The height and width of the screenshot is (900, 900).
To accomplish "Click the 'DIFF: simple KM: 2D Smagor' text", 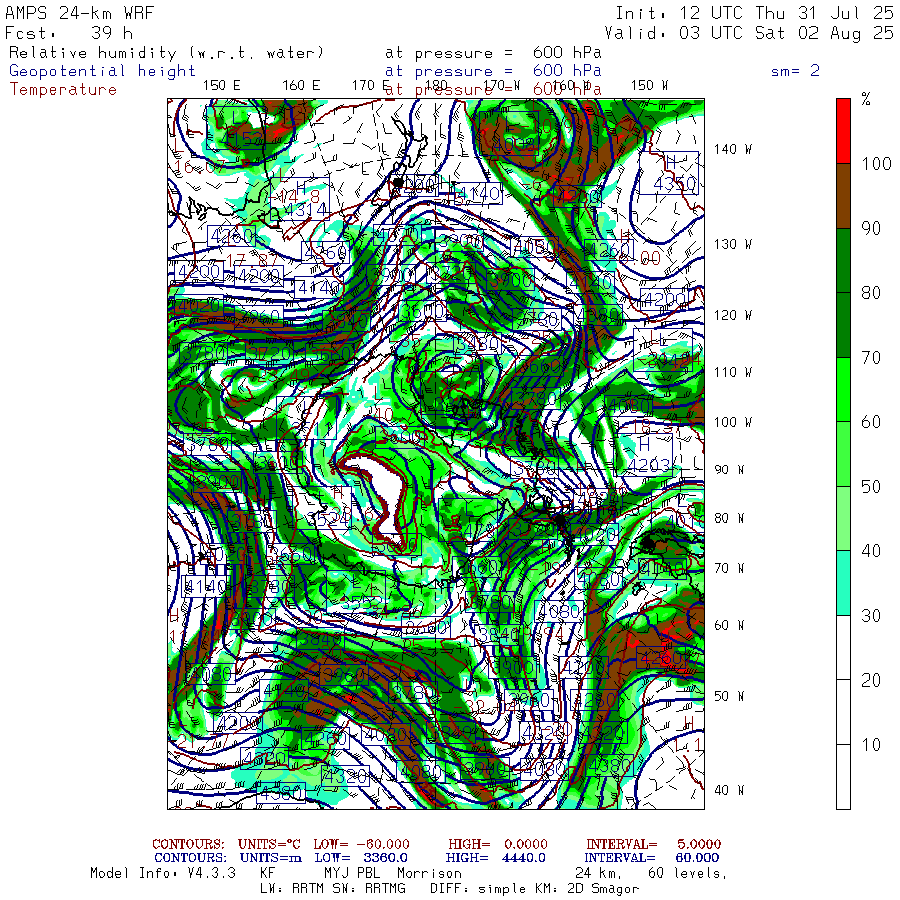I will click(534, 889).
